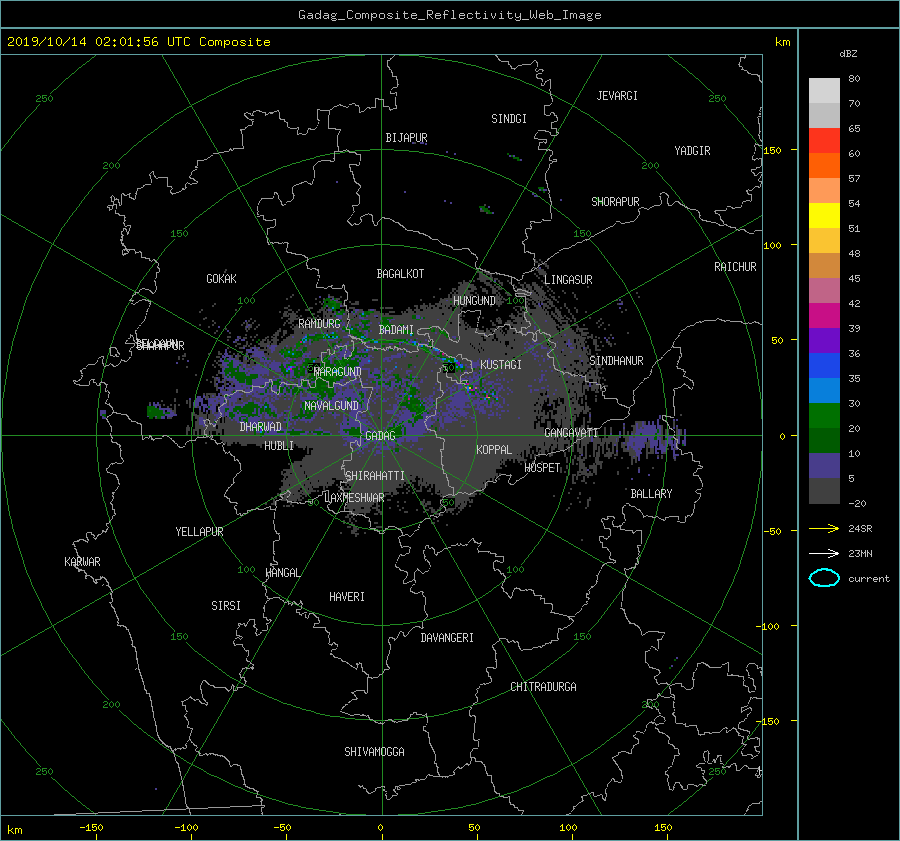Click the KOPPAL town label
The width and height of the screenshot is (900, 841).
pos(494,449)
